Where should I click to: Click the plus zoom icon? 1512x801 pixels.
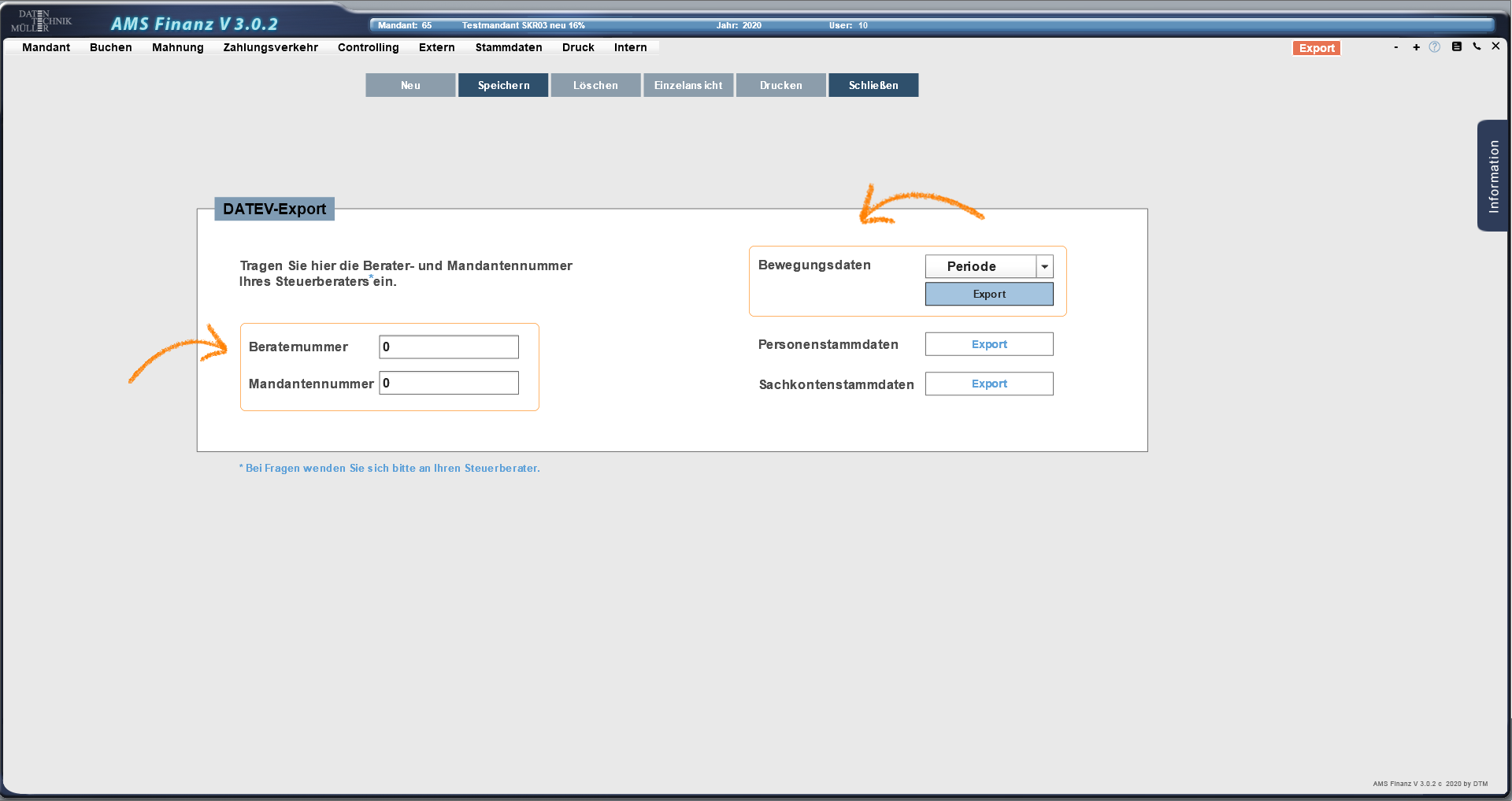(1416, 47)
